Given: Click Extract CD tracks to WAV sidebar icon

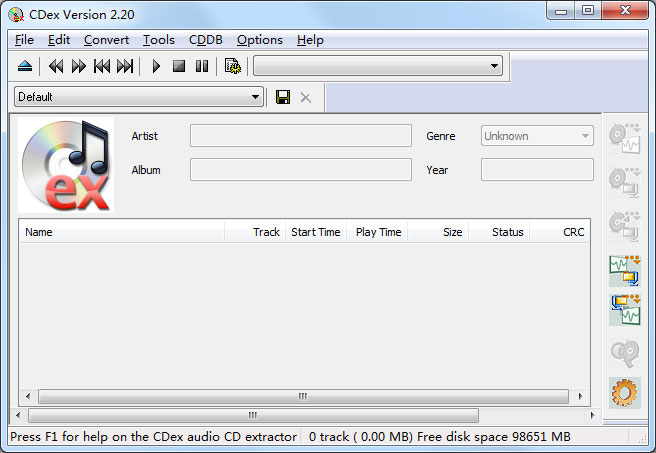Looking at the screenshot, I should 625,138.
